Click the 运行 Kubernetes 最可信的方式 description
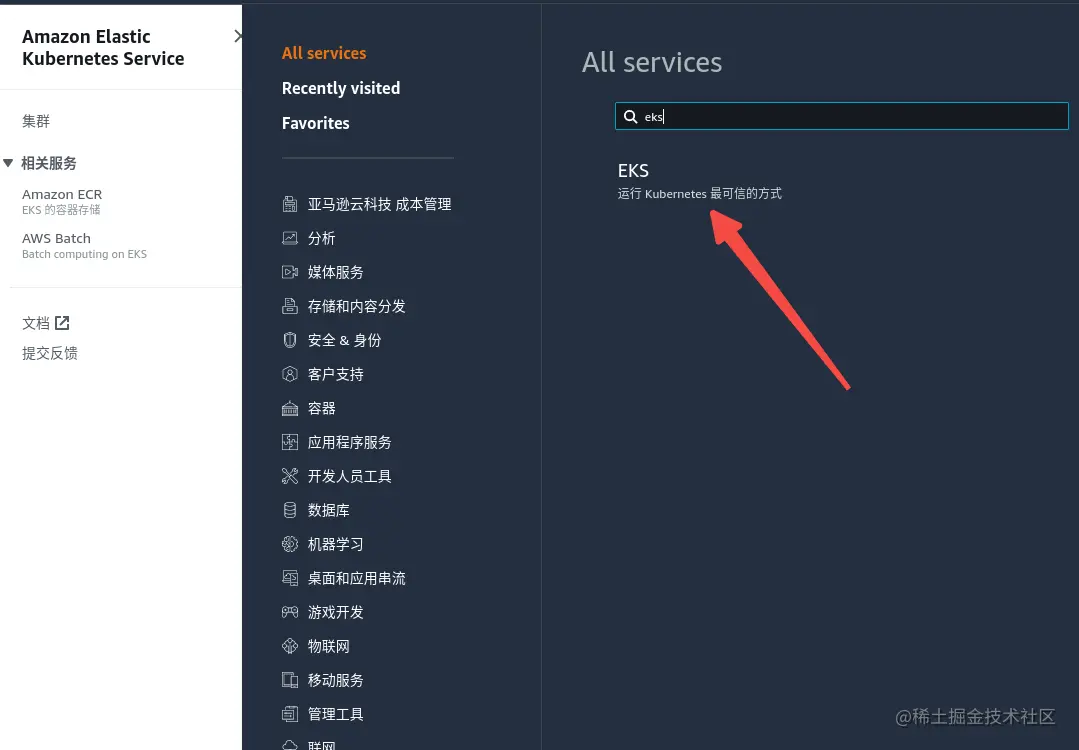This screenshot has width=1079, height=750. [x=700, y=193]
